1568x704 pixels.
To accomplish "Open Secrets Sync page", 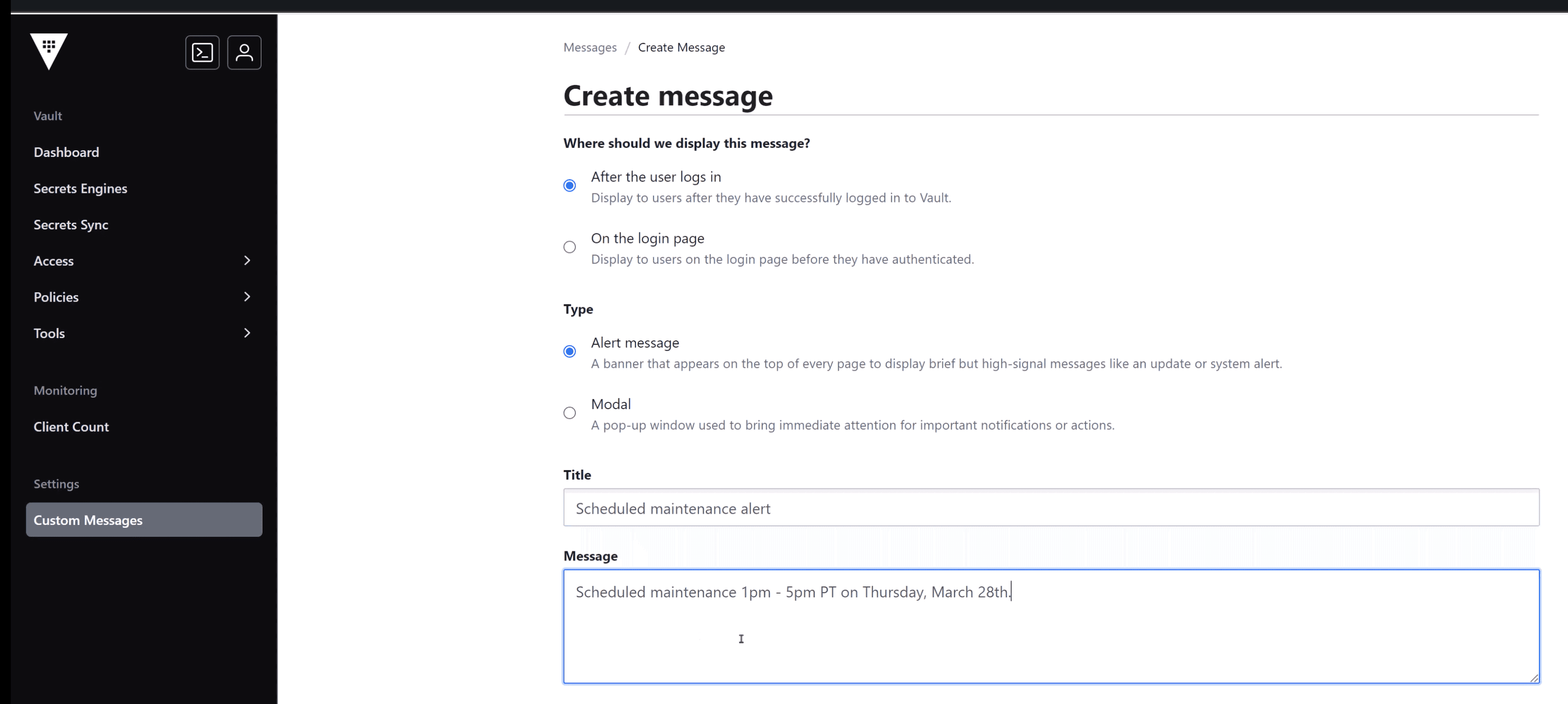I will click(71, 225).
